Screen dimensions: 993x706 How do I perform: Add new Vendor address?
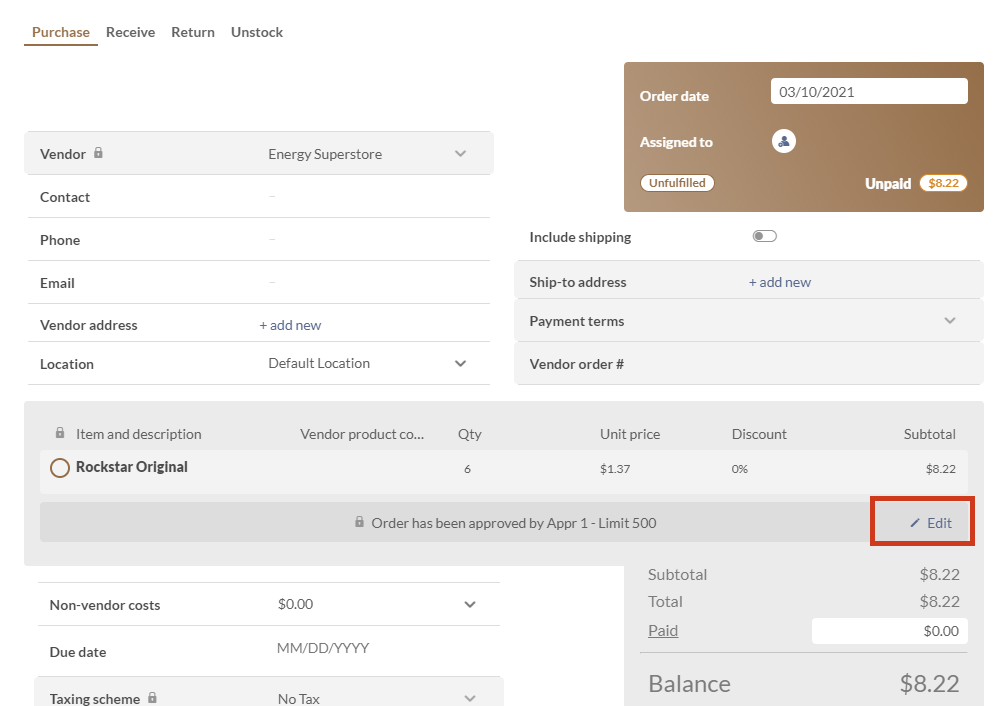(x=290, y=325)
